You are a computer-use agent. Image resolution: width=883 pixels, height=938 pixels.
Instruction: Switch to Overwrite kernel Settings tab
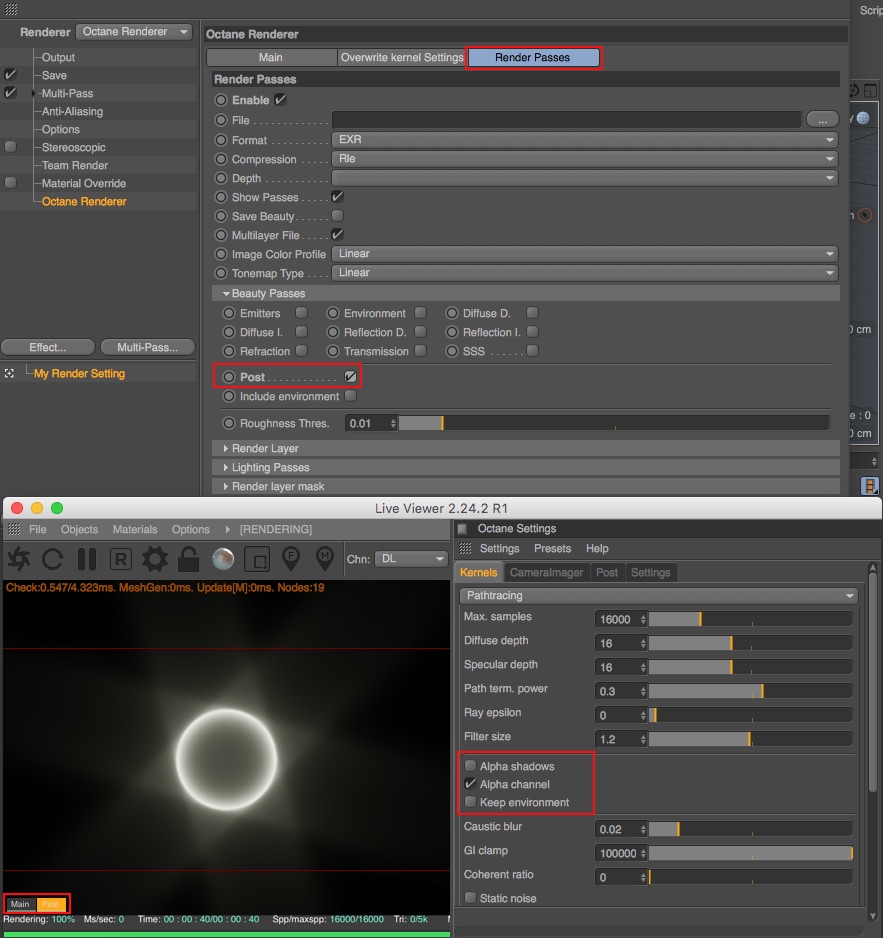point(402,57)
